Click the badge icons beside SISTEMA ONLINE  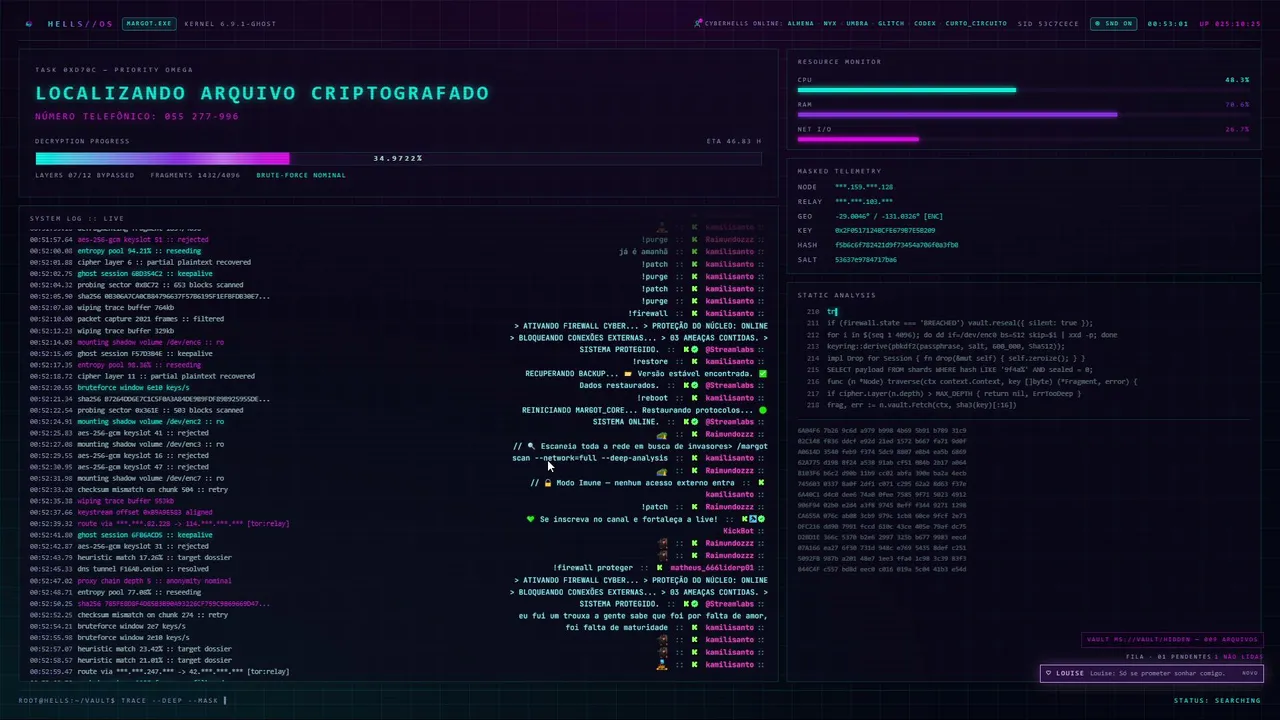[690, 422]
